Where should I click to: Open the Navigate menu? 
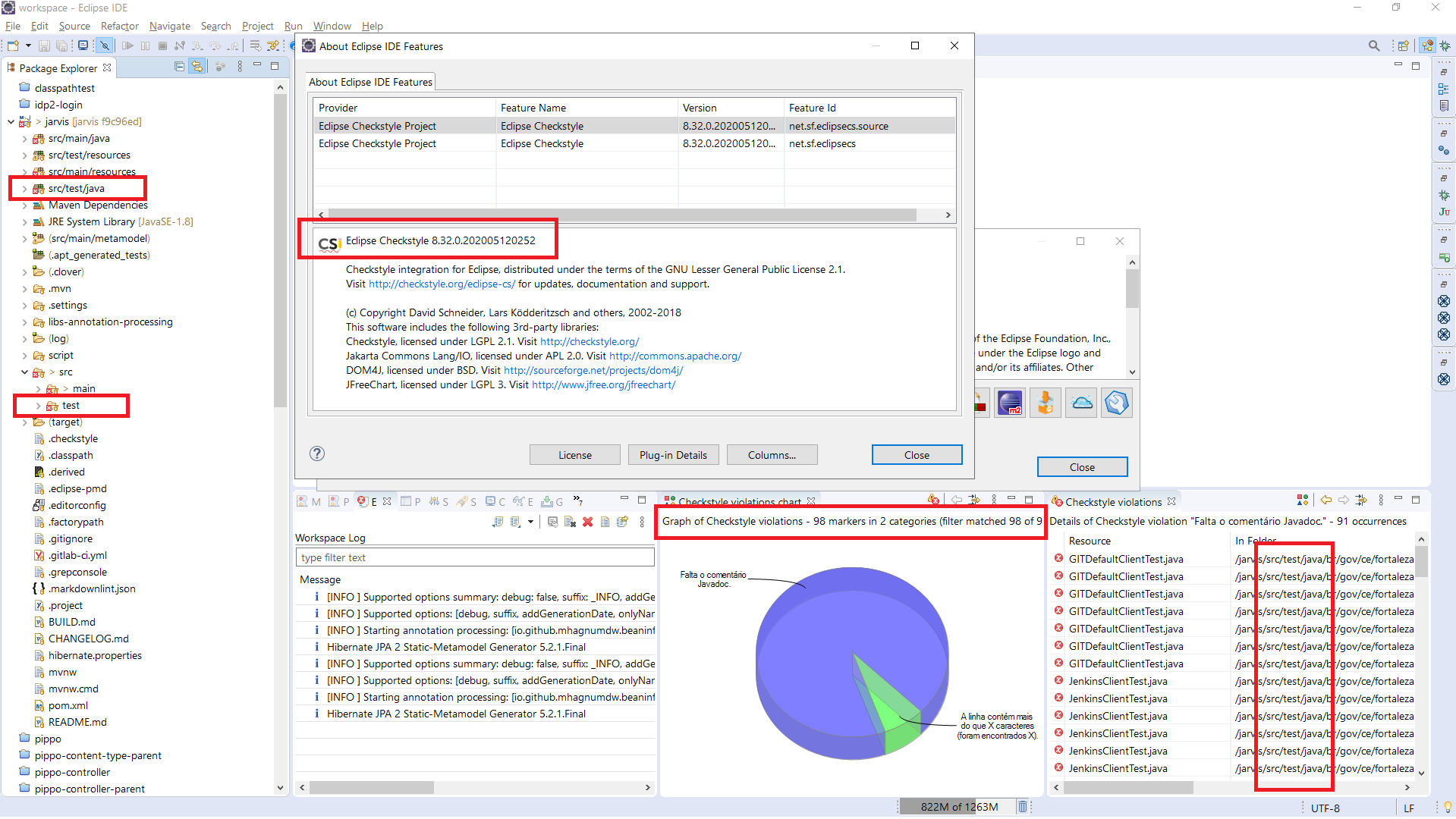(170, 26)
